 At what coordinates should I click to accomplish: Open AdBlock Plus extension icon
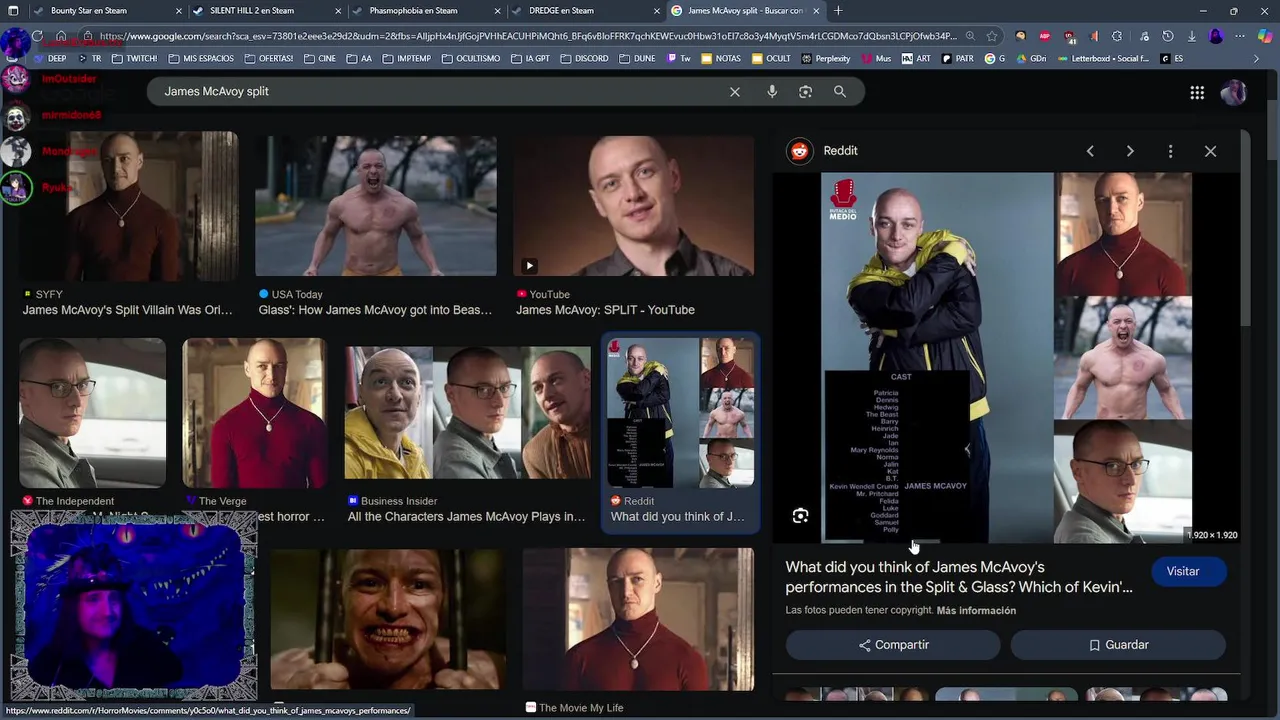point(1045,36)
